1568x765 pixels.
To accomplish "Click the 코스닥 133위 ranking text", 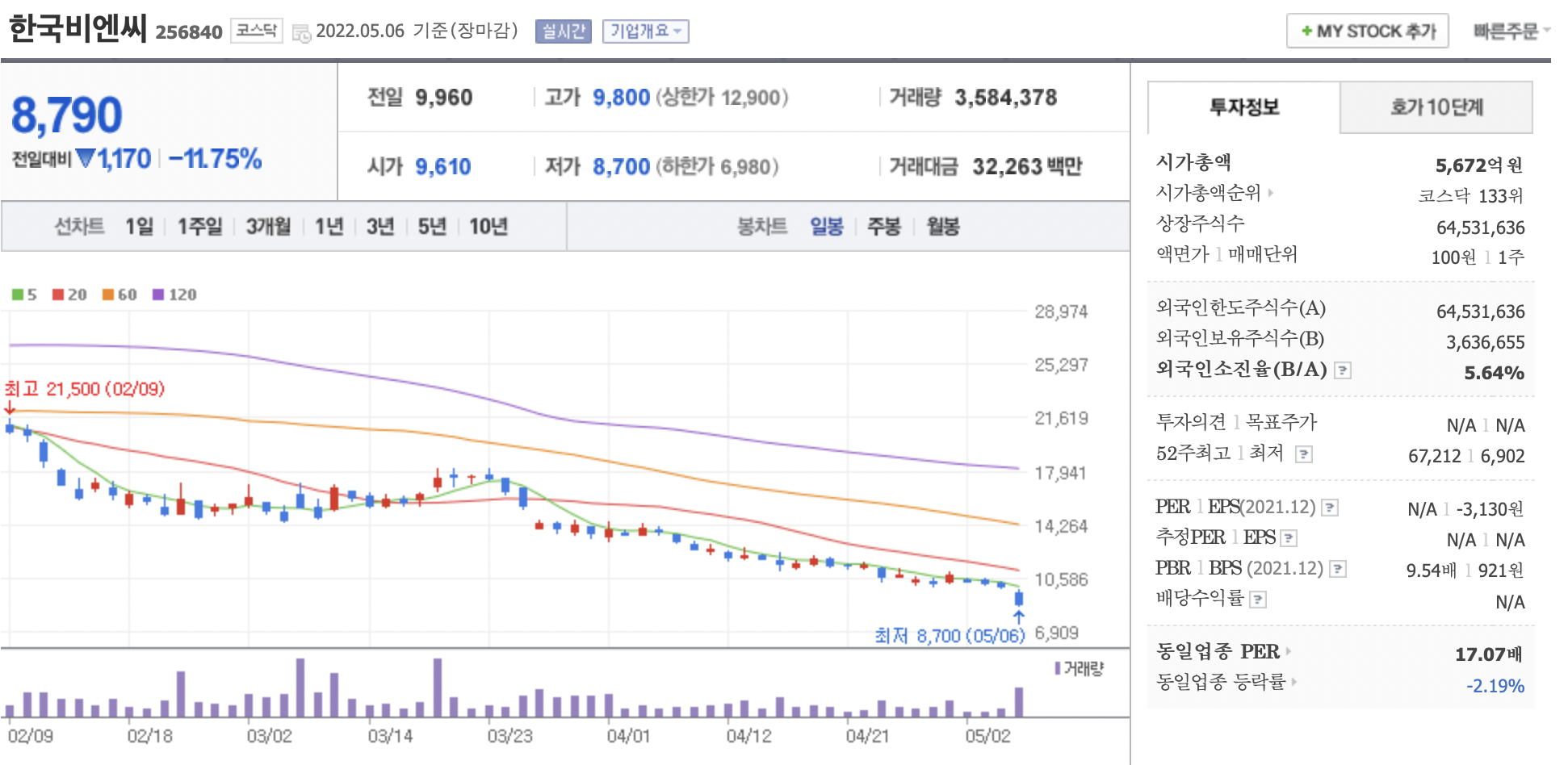I will click(x=1471, y=196).
